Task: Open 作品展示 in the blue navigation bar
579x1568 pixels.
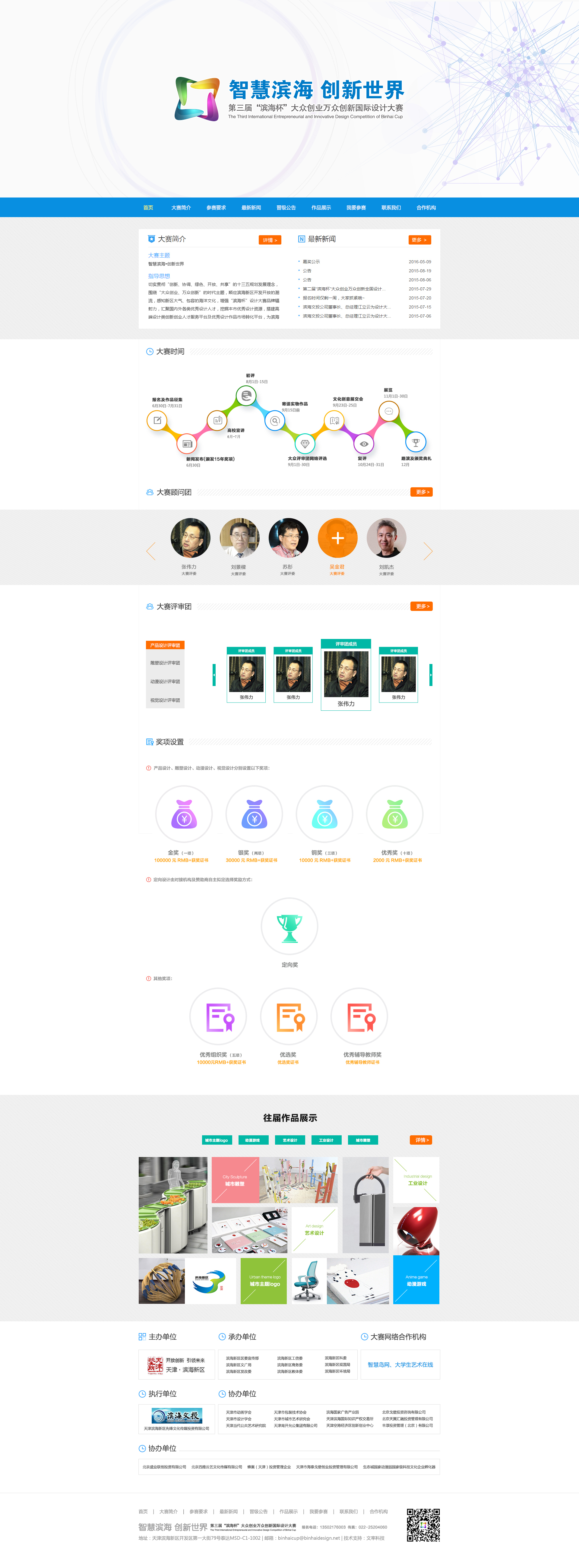Action: coord(321,207)
